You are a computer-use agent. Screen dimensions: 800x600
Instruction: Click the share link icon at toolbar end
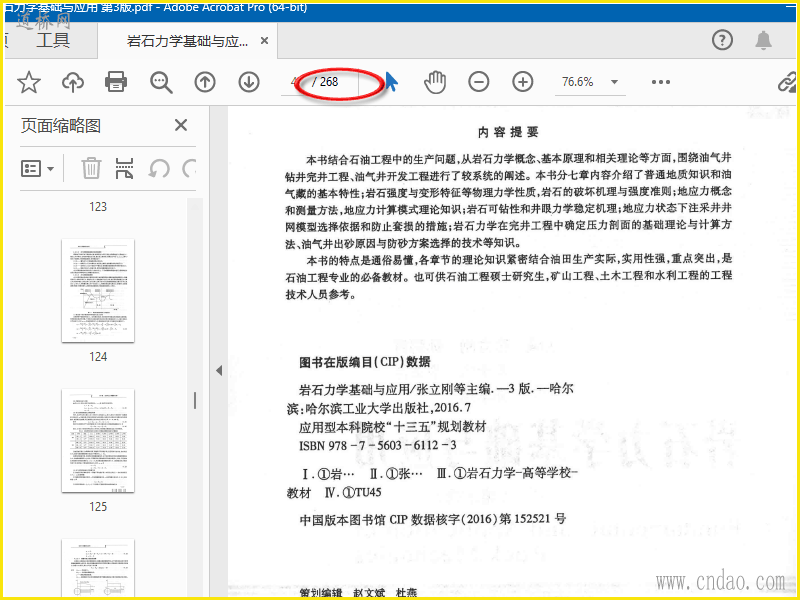point(787,82)
